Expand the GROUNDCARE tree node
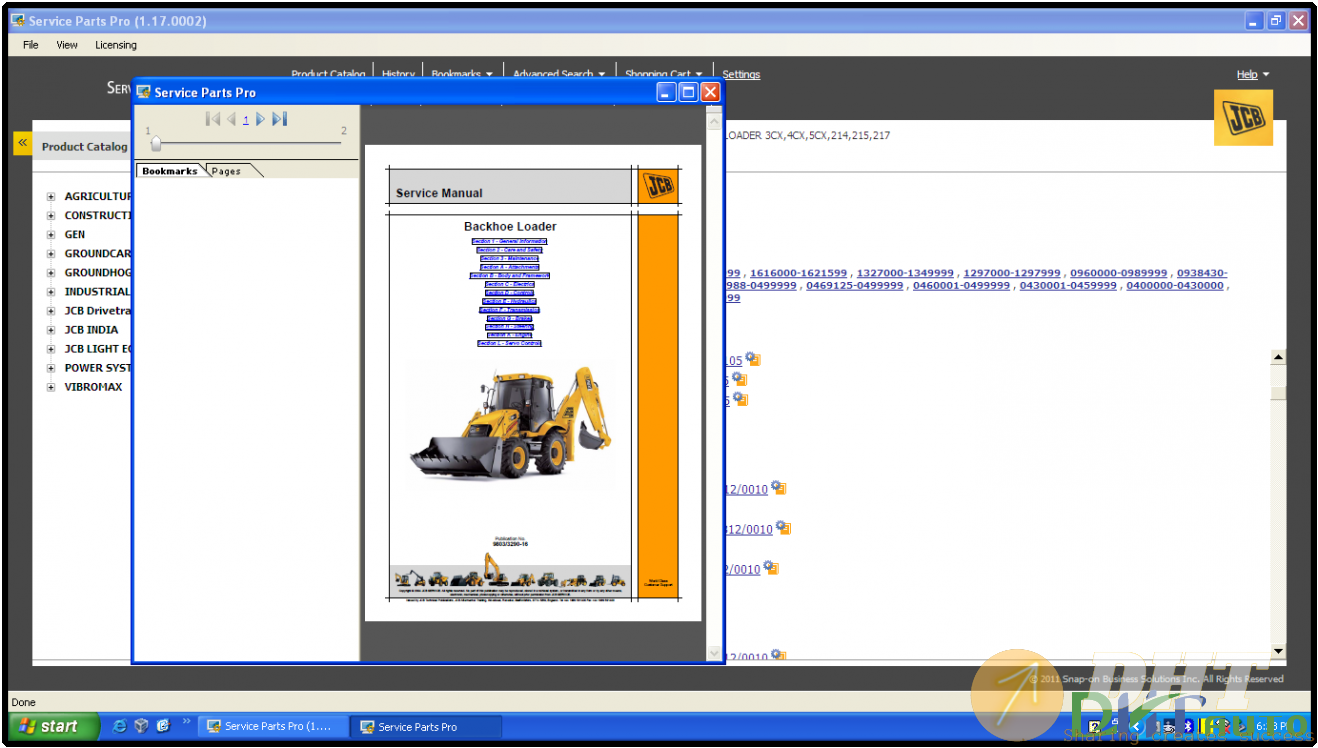The image size is (1318, 748). 51,254
